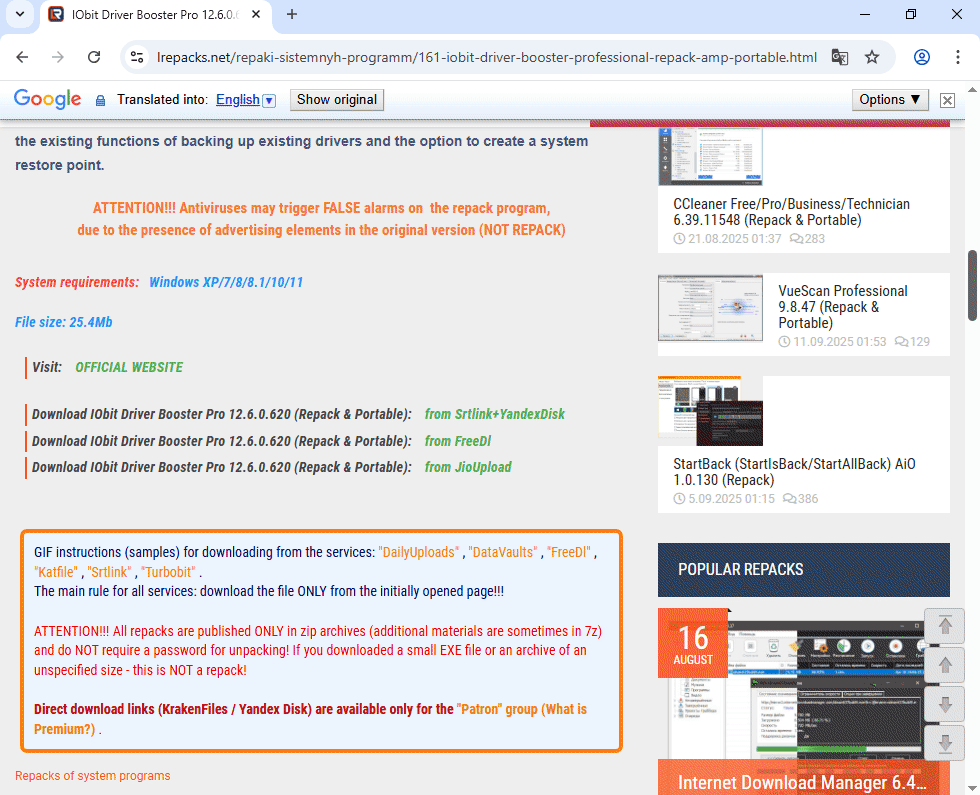Click the lrepacks.net URL in address bar

pos(486,58)
